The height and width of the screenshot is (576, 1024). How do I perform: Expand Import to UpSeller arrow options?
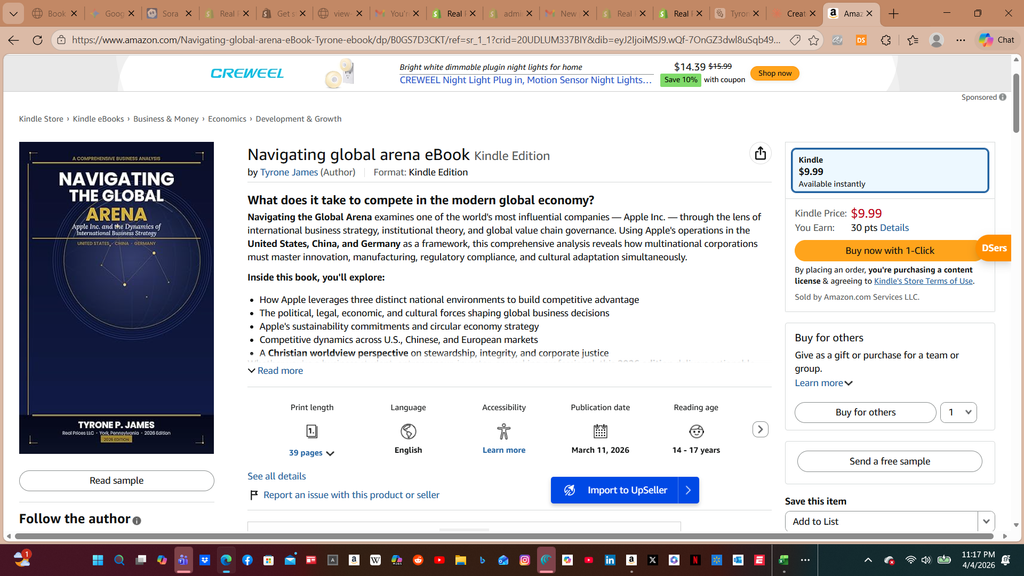688,490
